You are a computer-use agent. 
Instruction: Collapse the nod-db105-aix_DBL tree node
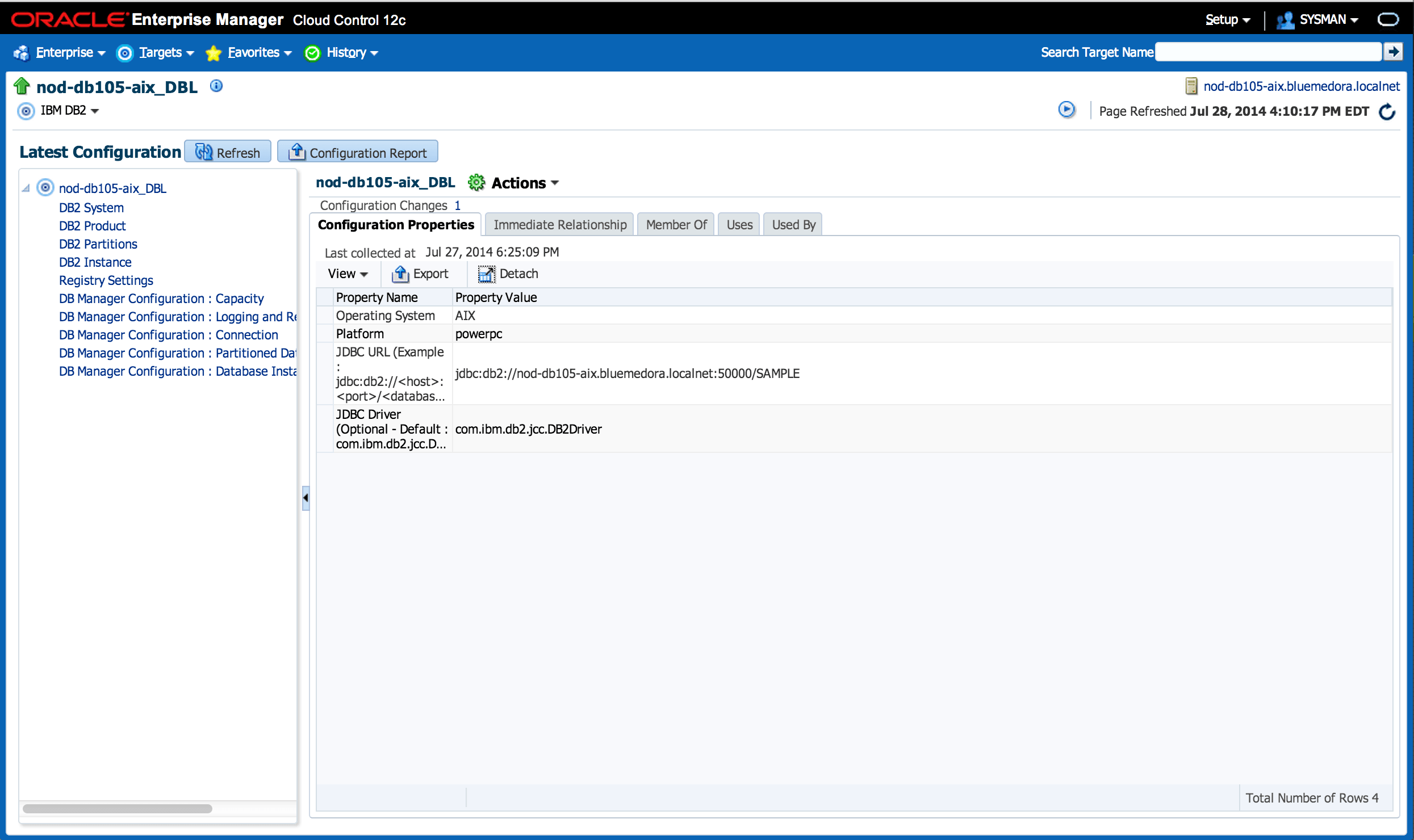(26, 188)
